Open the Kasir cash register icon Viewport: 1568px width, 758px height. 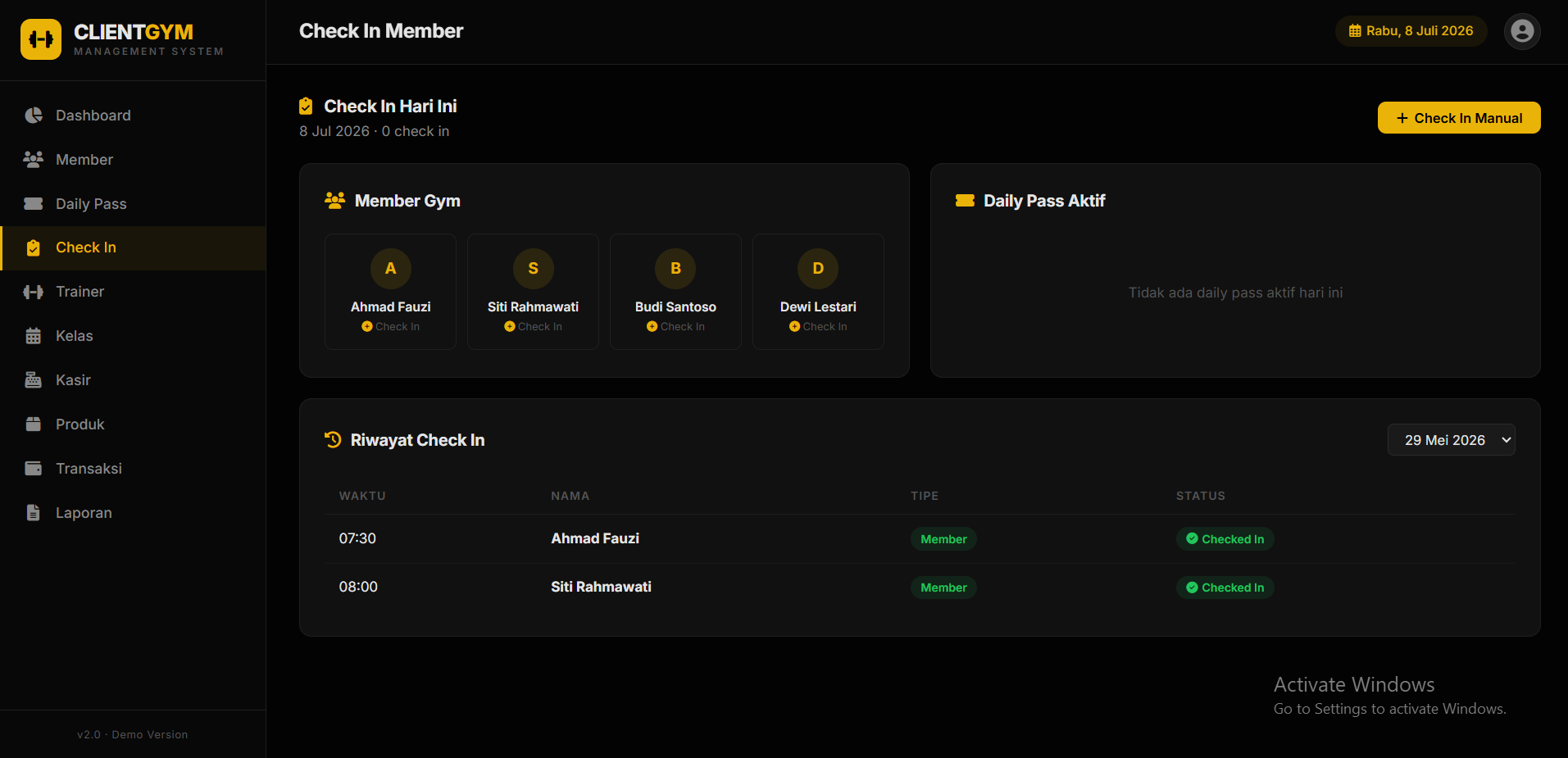pyautogui.click(x=34, y=380)
